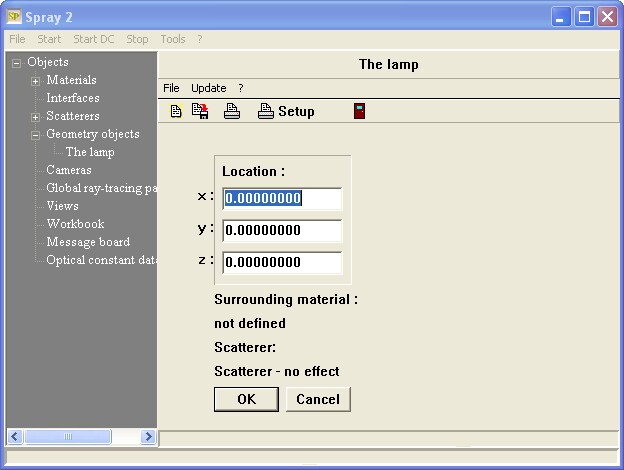Expand the Scatterers tree node
Image resolution: width=624 pixels, height=470 pixels.
coord(35,117)
